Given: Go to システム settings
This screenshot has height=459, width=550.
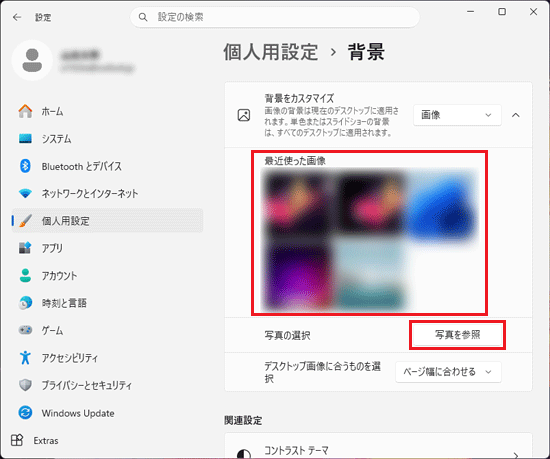Looking at the screenshot, I should pos(107,139).
